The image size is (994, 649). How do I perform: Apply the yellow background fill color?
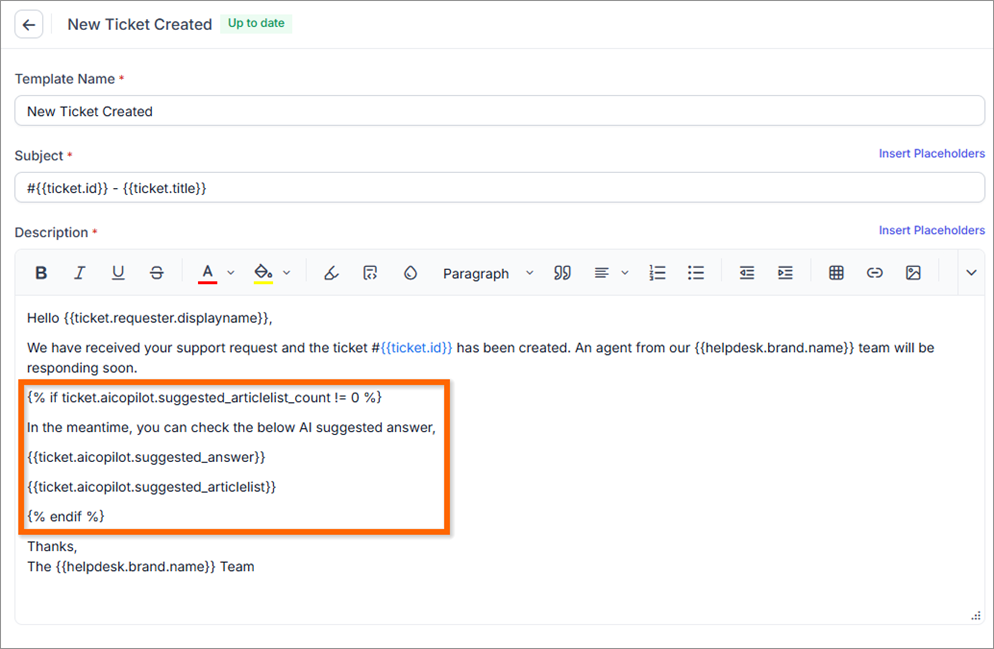(263, 273)
